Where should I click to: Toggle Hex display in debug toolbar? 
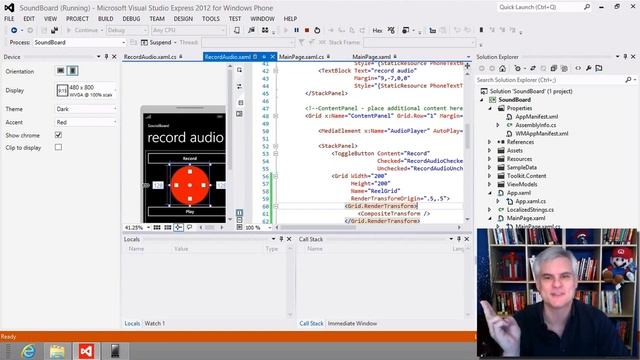point(377,30)
